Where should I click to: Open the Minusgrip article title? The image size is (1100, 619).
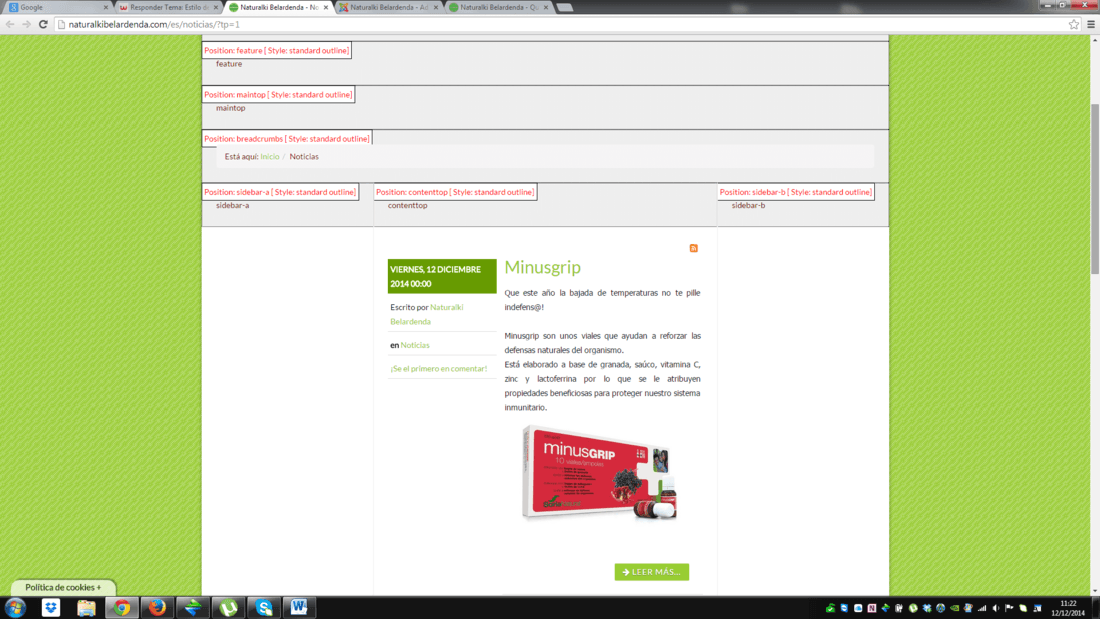542,267
